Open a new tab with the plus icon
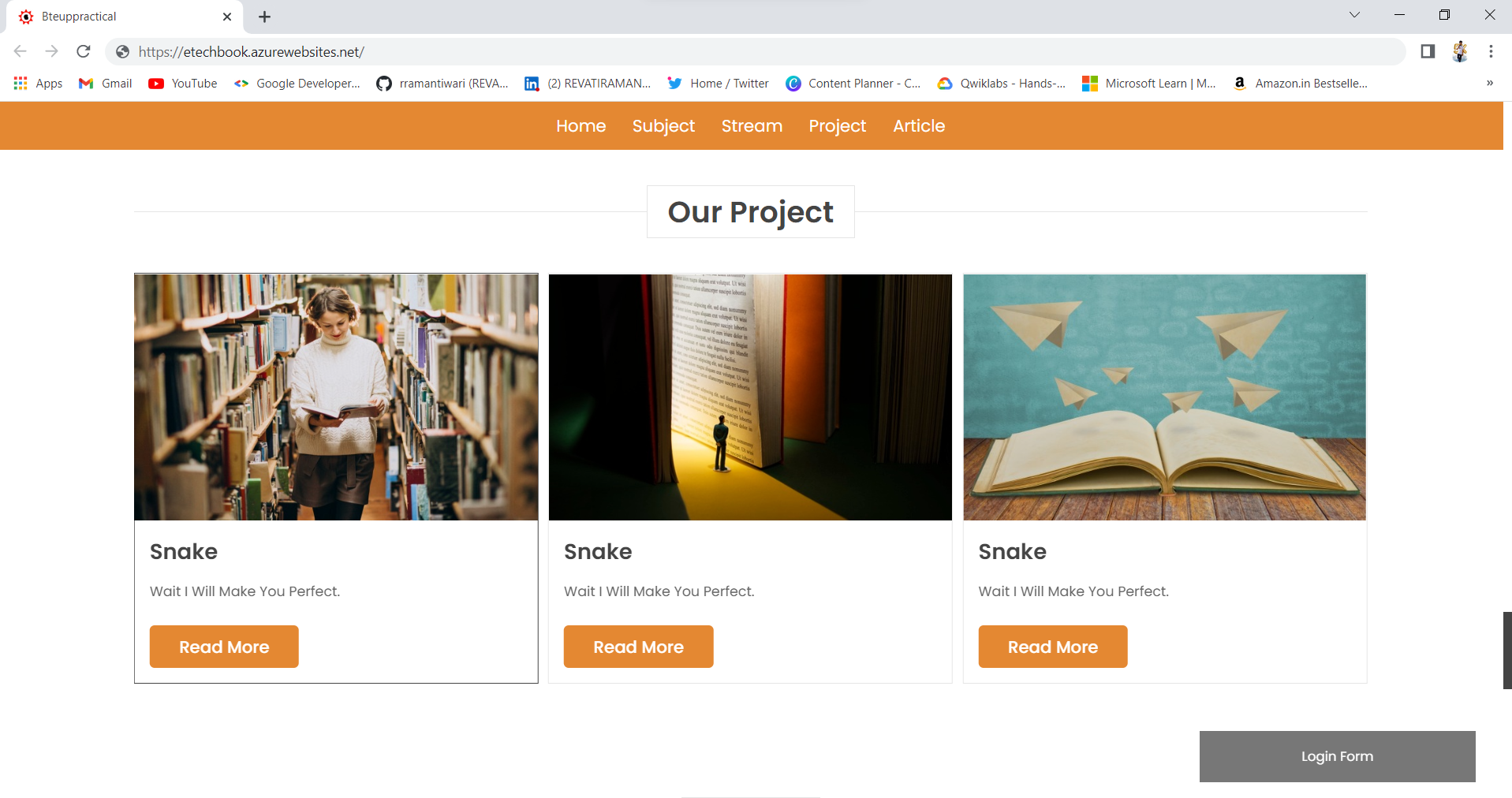This screenshot has height=798, width=1512. pyautogui.click(x=265, y=17)
